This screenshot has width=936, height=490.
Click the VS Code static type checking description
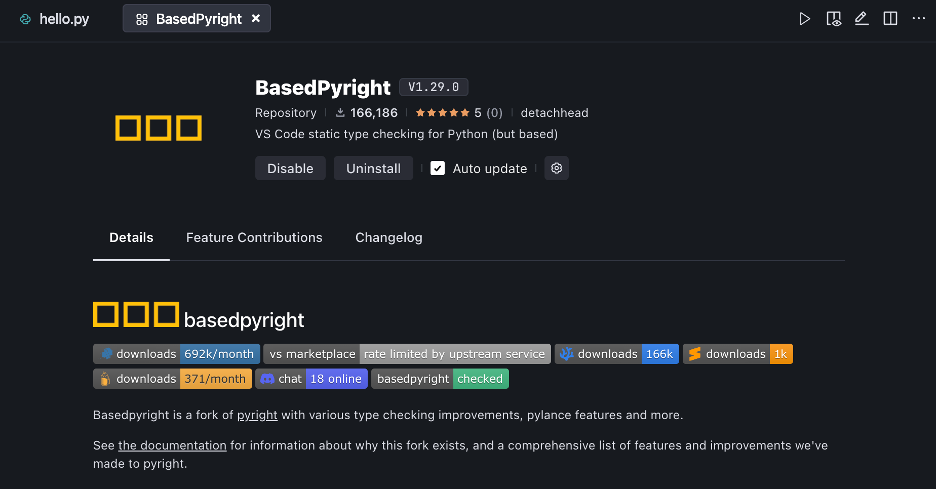pos(406,134)
